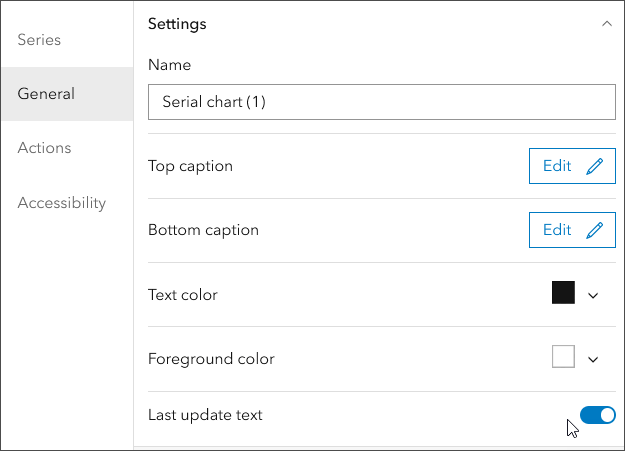This screenshot has height=451, width=625.
Task: Switch to the Series tab
Action: 40,40
